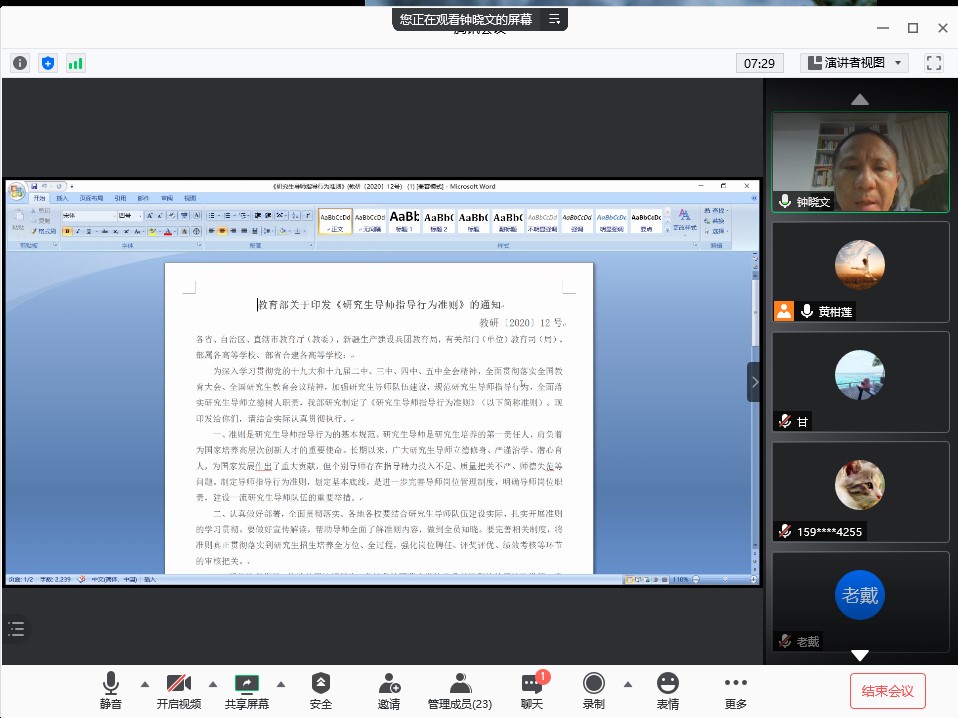Click the blue security shield icon
The image size is (958, 718).
[x=48, y=63]
